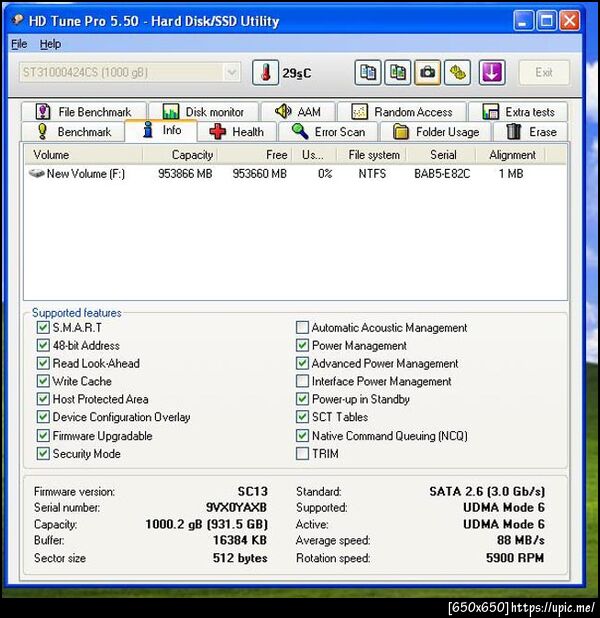
Task: Open the Folder Usage tab
Action: click(x=436, y=132)
